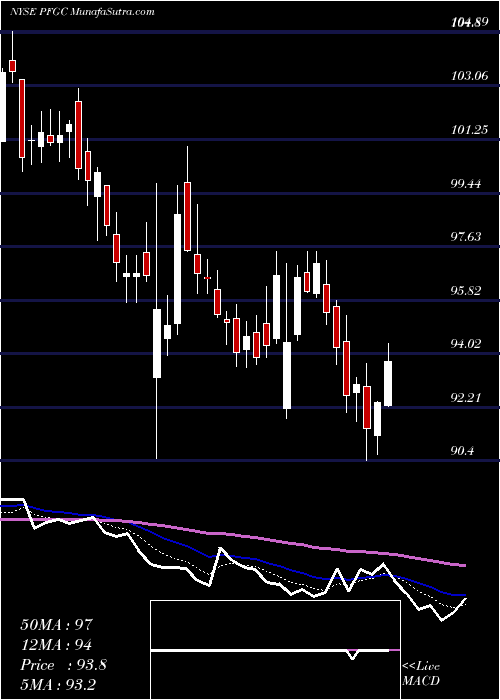
Task: Select the 95.82 price level label
Action: (466, 291)
